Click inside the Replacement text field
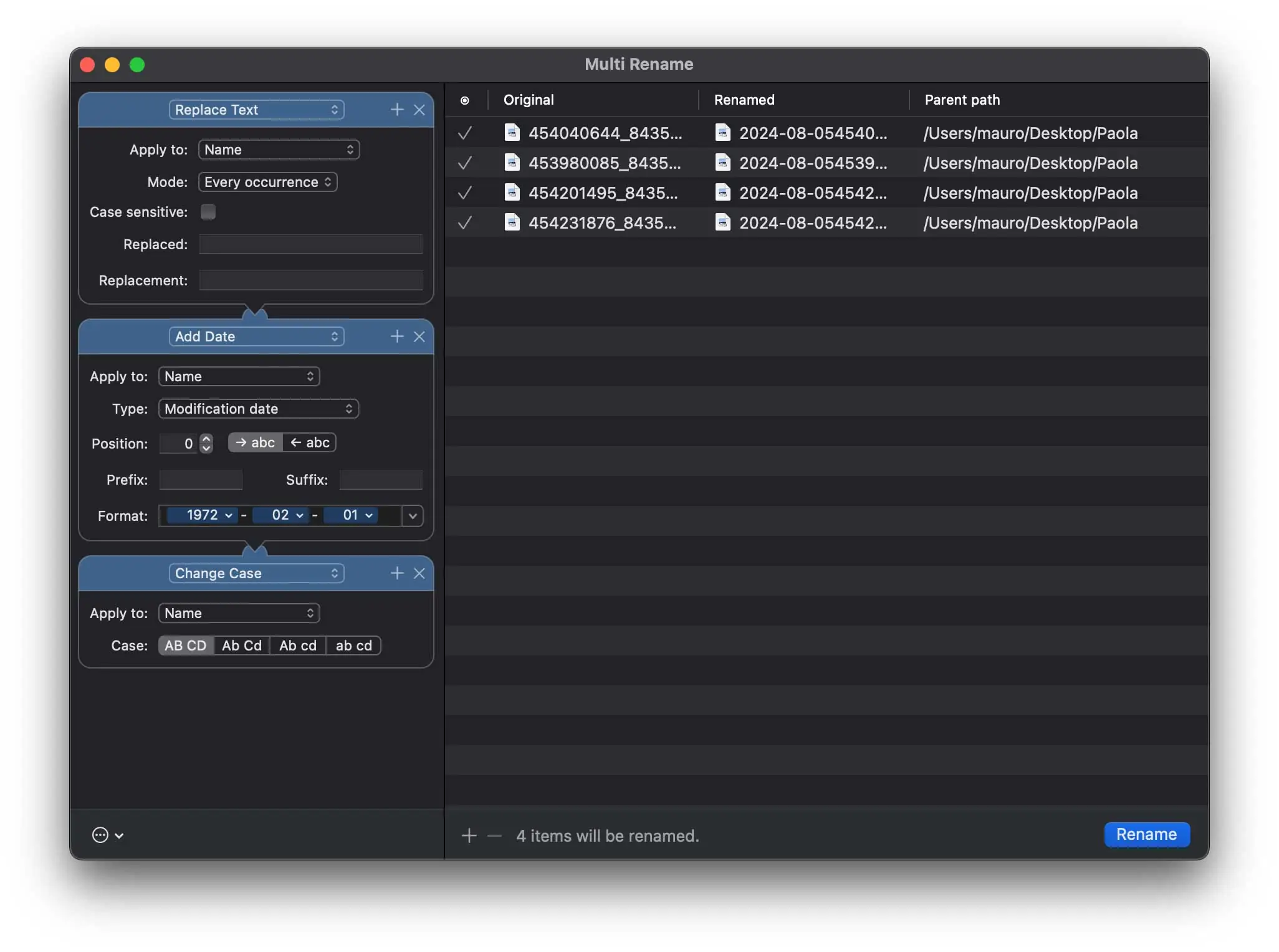1279x952 pixels. 310,280
